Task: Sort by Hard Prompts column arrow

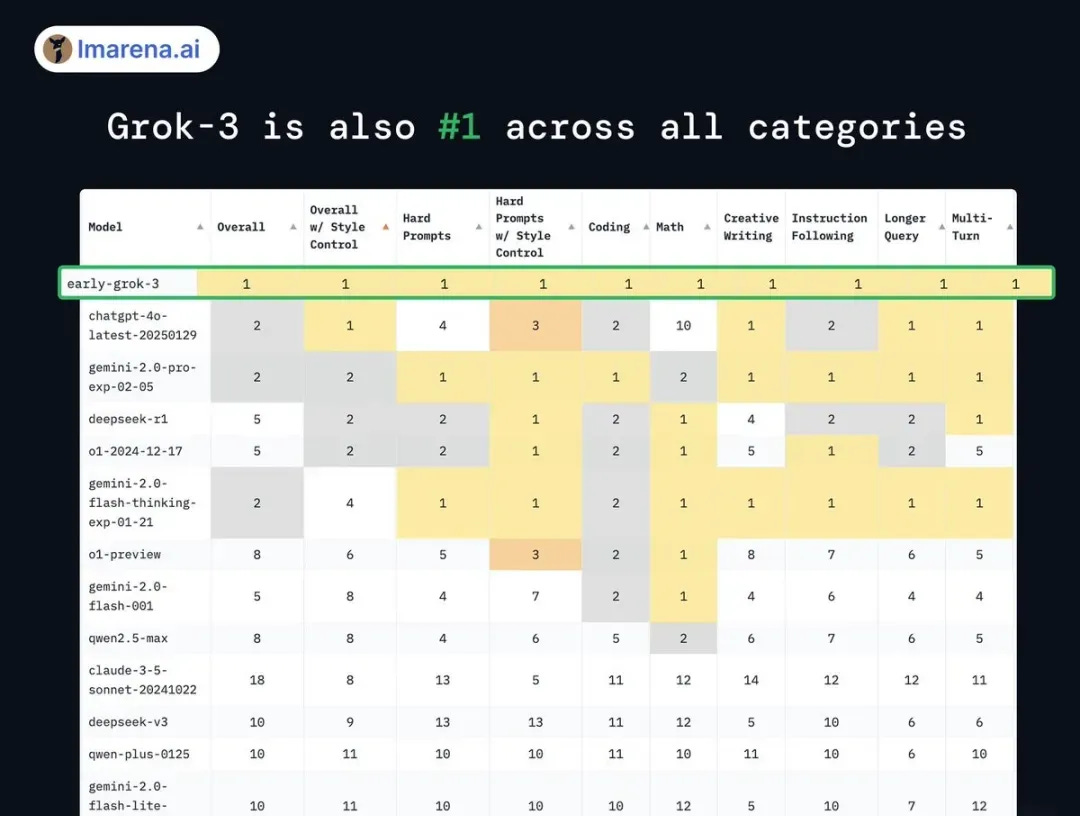Action: click(x=479, y=227)
